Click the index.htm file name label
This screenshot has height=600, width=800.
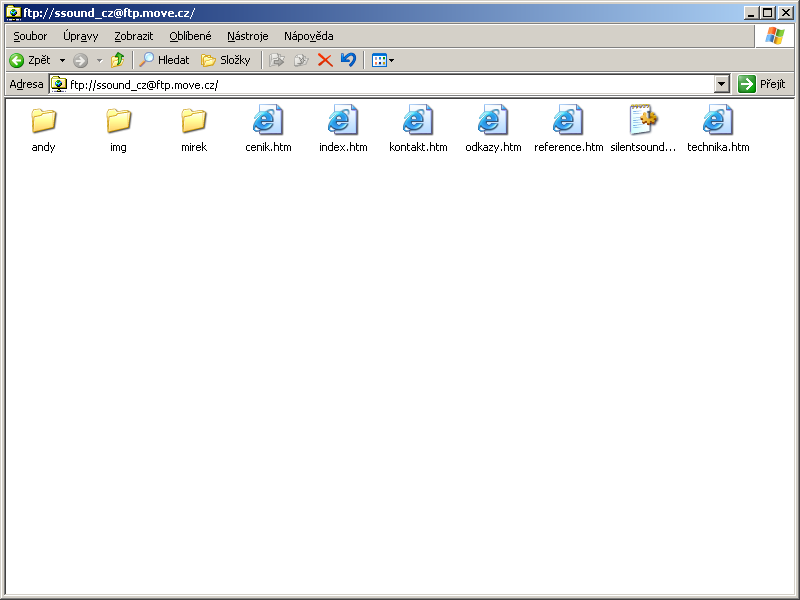pyautogui.click(x=343, y=147)
